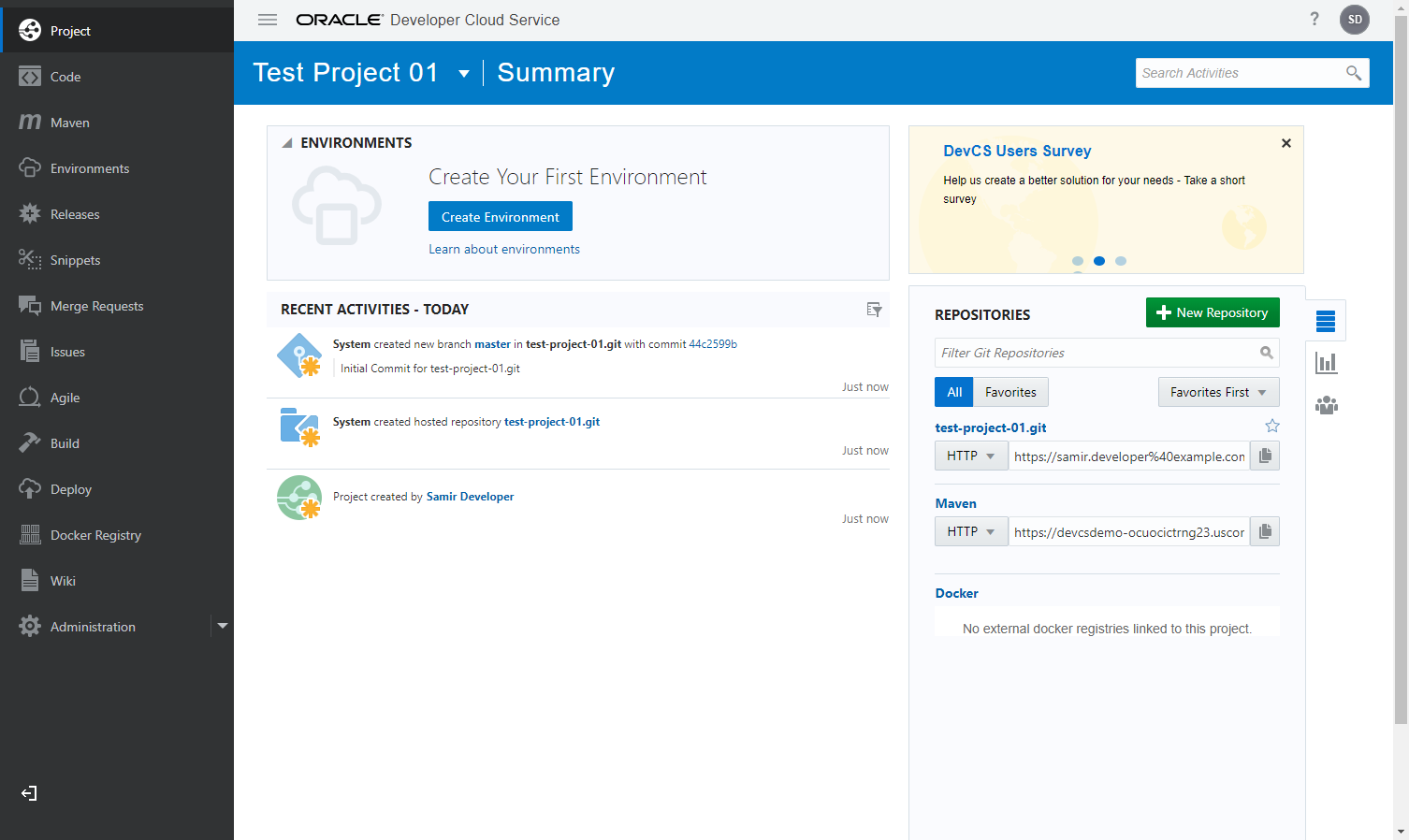Open the SD user avatar menu
This screenshot has height=840, width=1409.
(x=1355, y=20)
